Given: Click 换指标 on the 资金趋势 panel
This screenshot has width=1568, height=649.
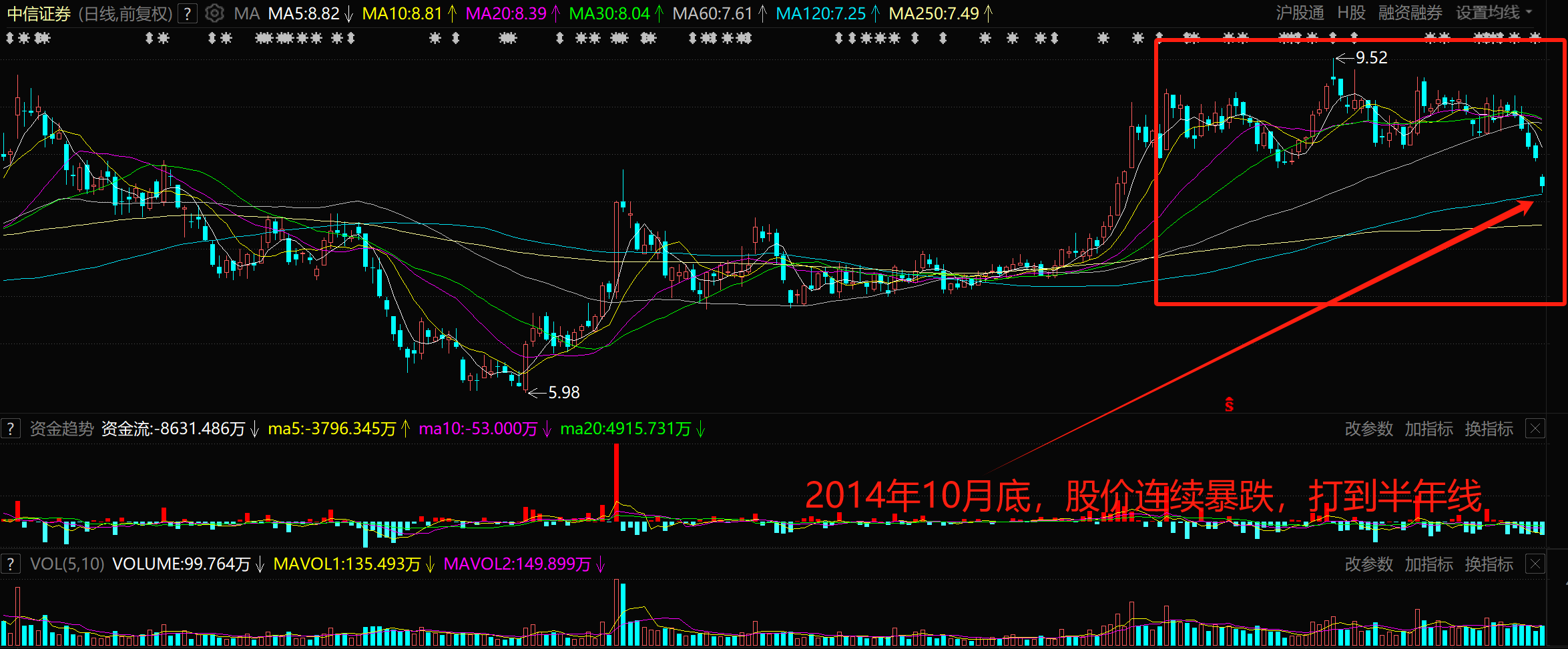Looking at the screenshot, I should [x=1489, y=428].
